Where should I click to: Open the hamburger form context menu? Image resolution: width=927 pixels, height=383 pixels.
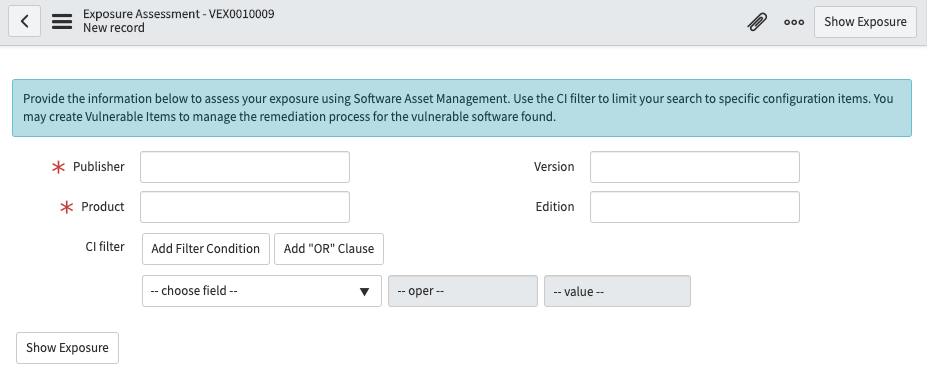tap(61, 22)
